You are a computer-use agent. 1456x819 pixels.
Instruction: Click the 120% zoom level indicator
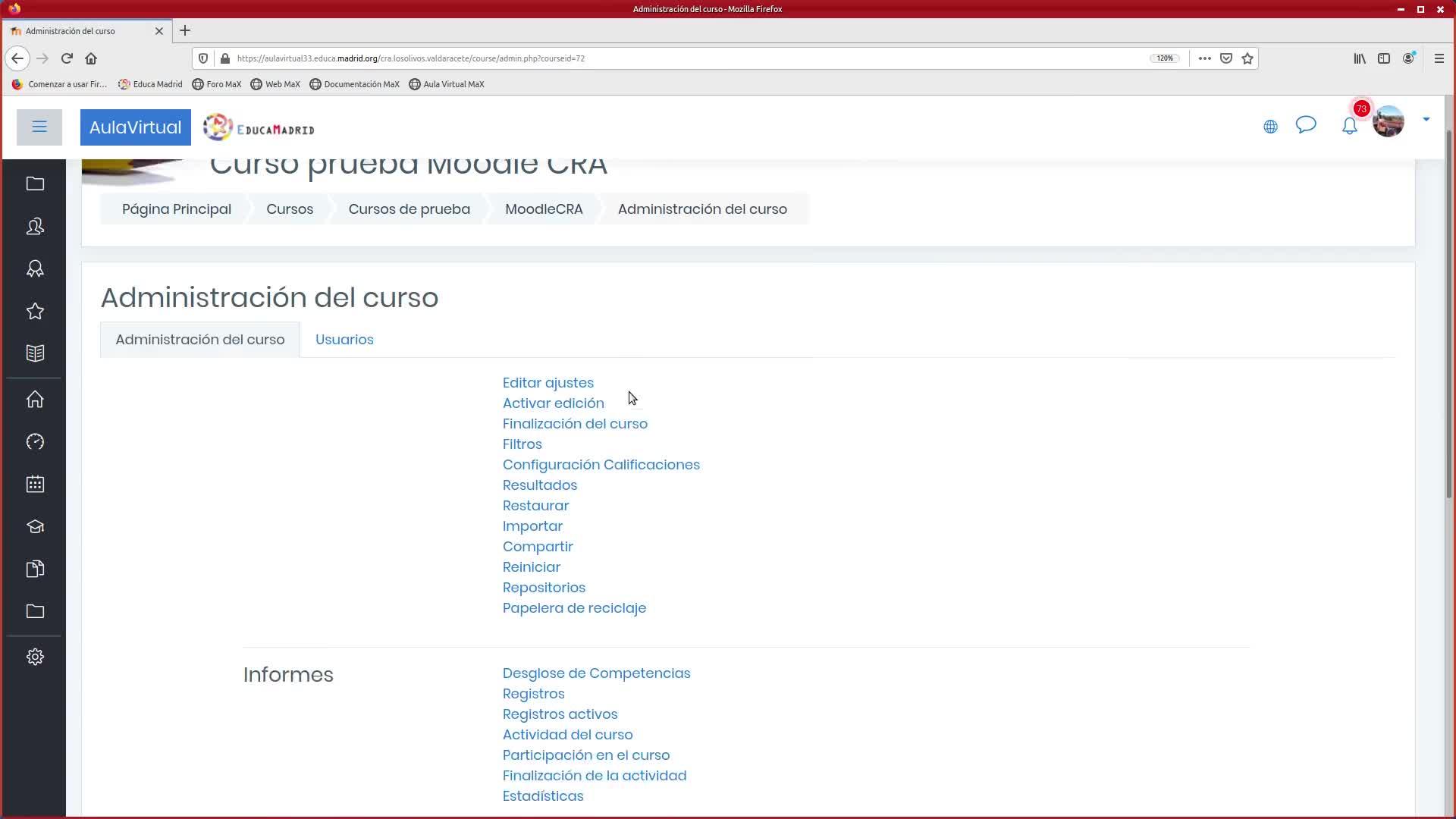tap(1165, 58)
